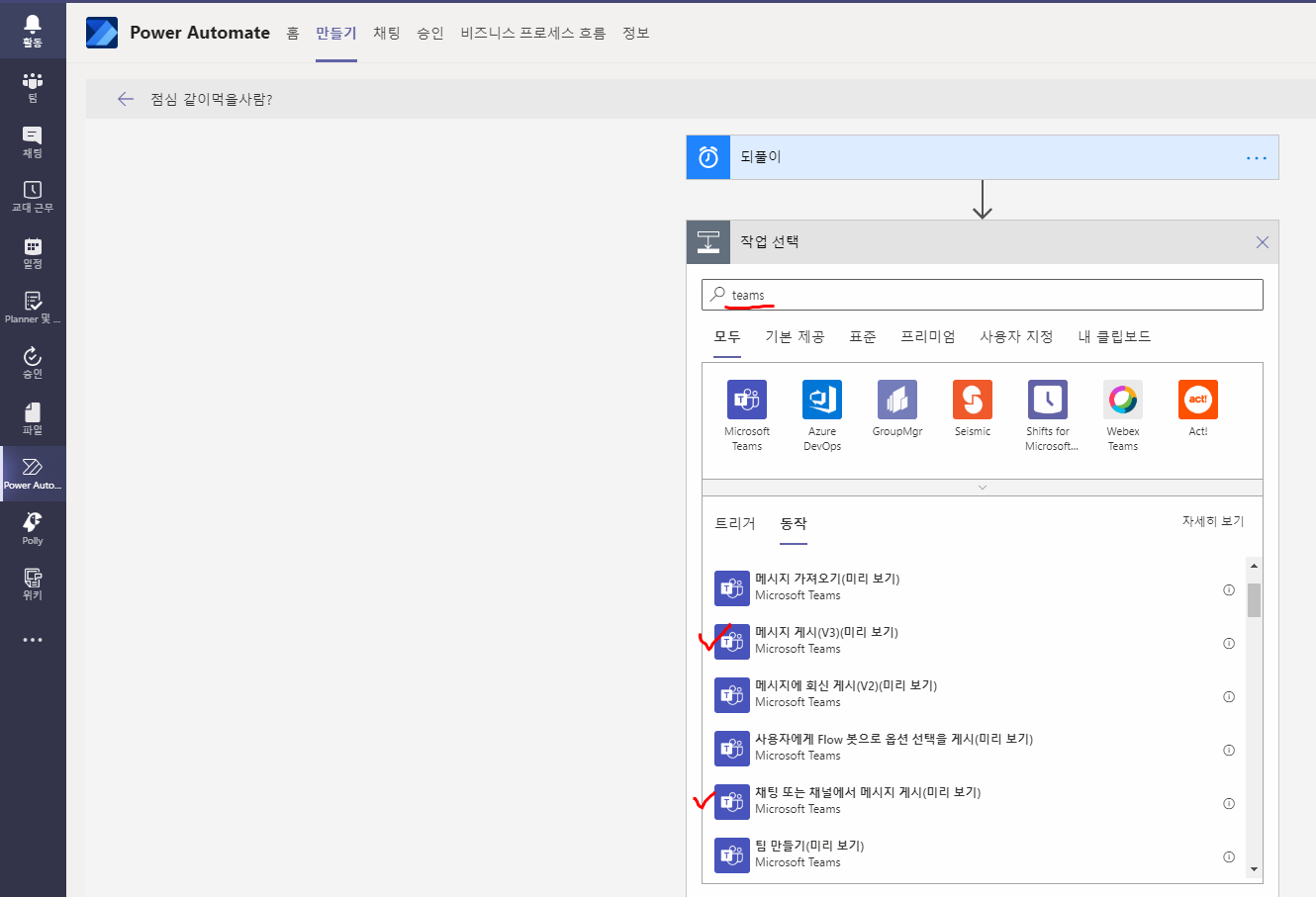
Task: Open the 활동 activity bell icon
Action: click(33, 31)
